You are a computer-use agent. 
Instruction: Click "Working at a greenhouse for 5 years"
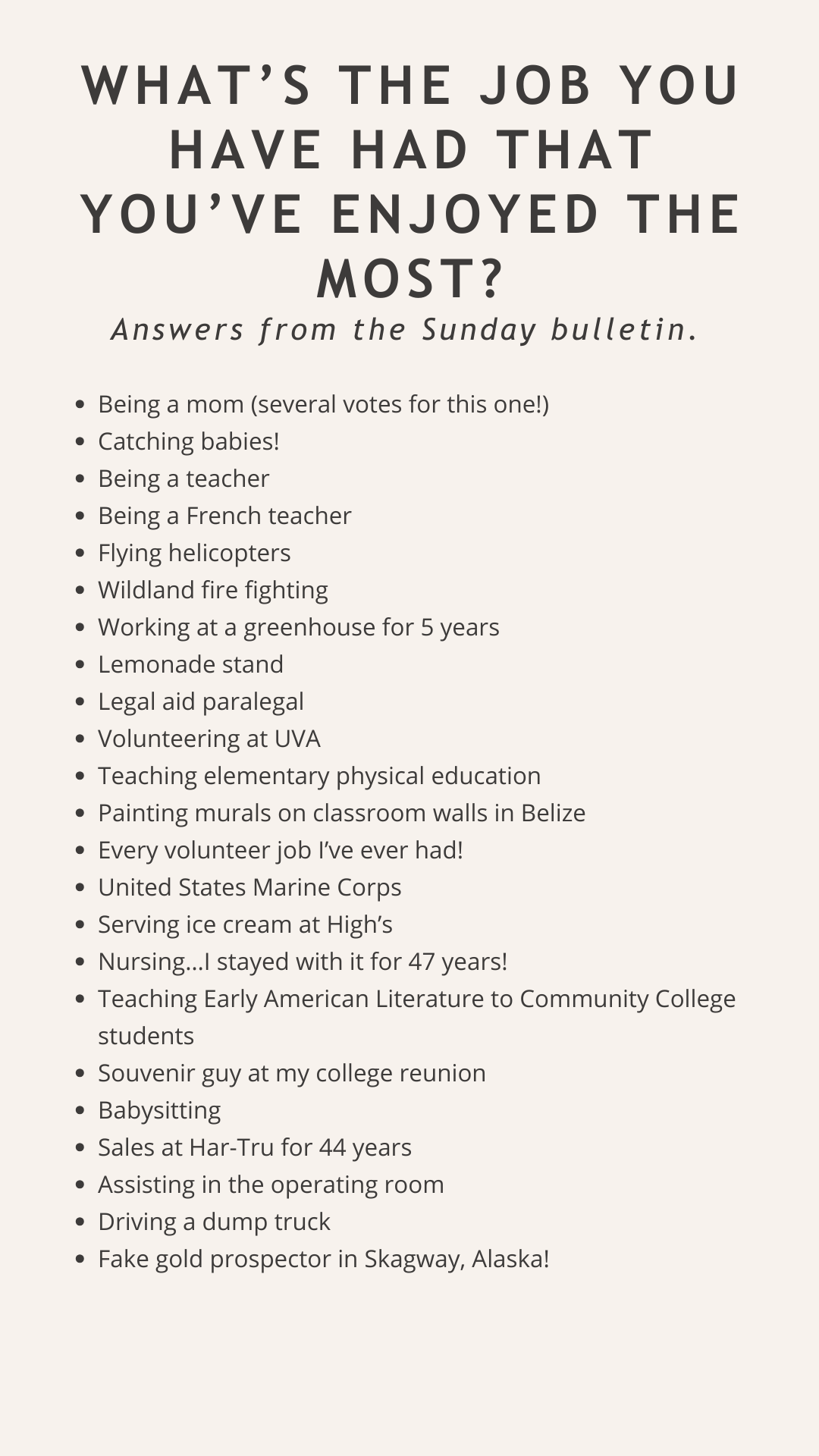click(x=299, y=627)
